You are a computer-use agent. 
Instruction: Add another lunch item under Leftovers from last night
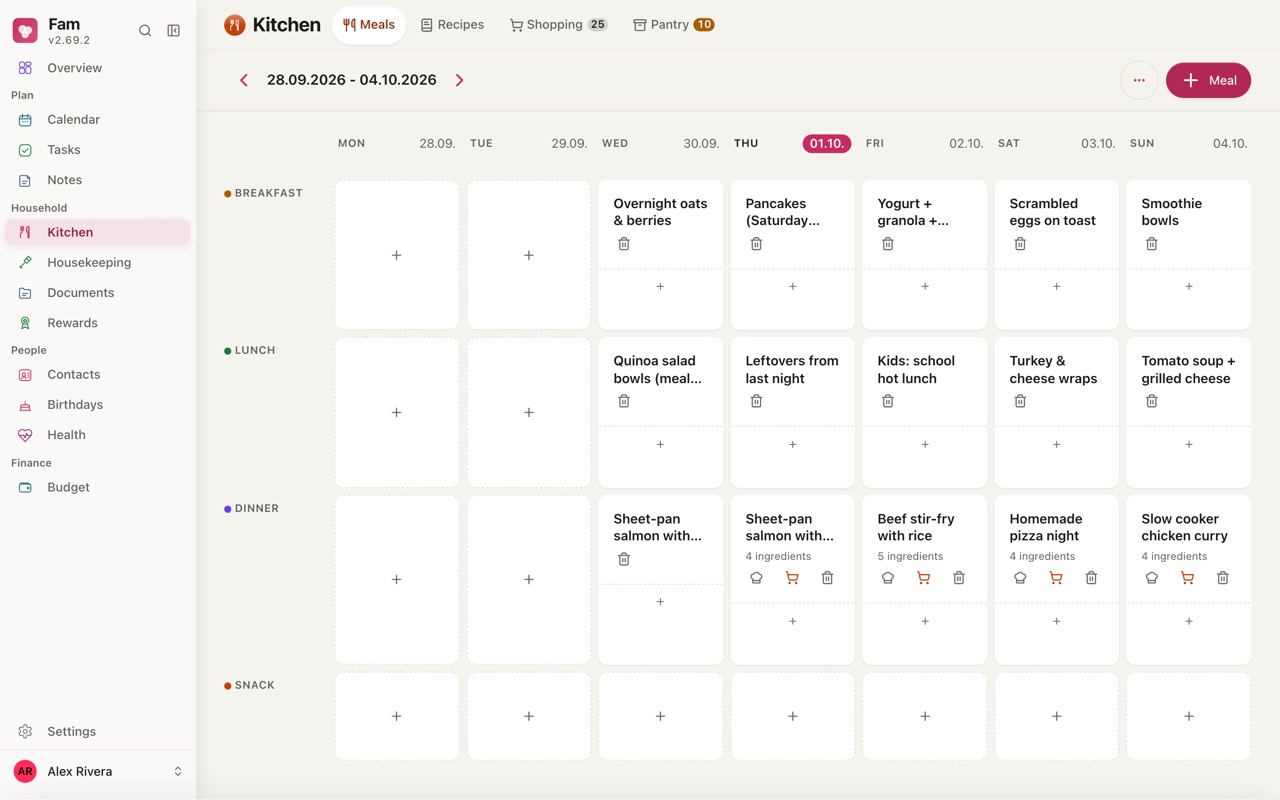pos(793,444)
